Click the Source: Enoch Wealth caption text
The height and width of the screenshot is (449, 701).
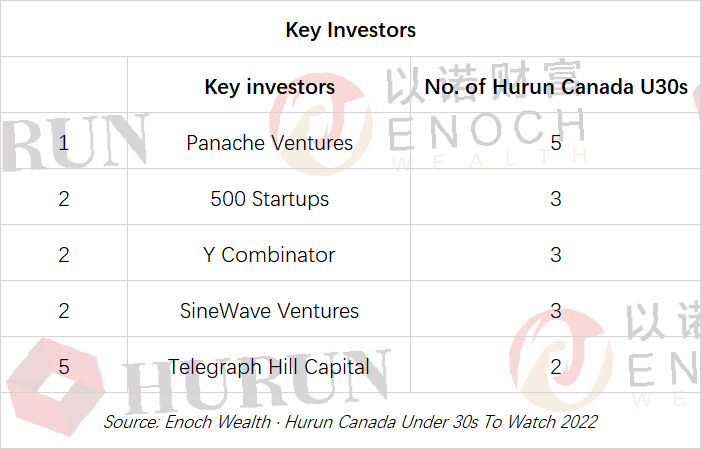point(350,422)
